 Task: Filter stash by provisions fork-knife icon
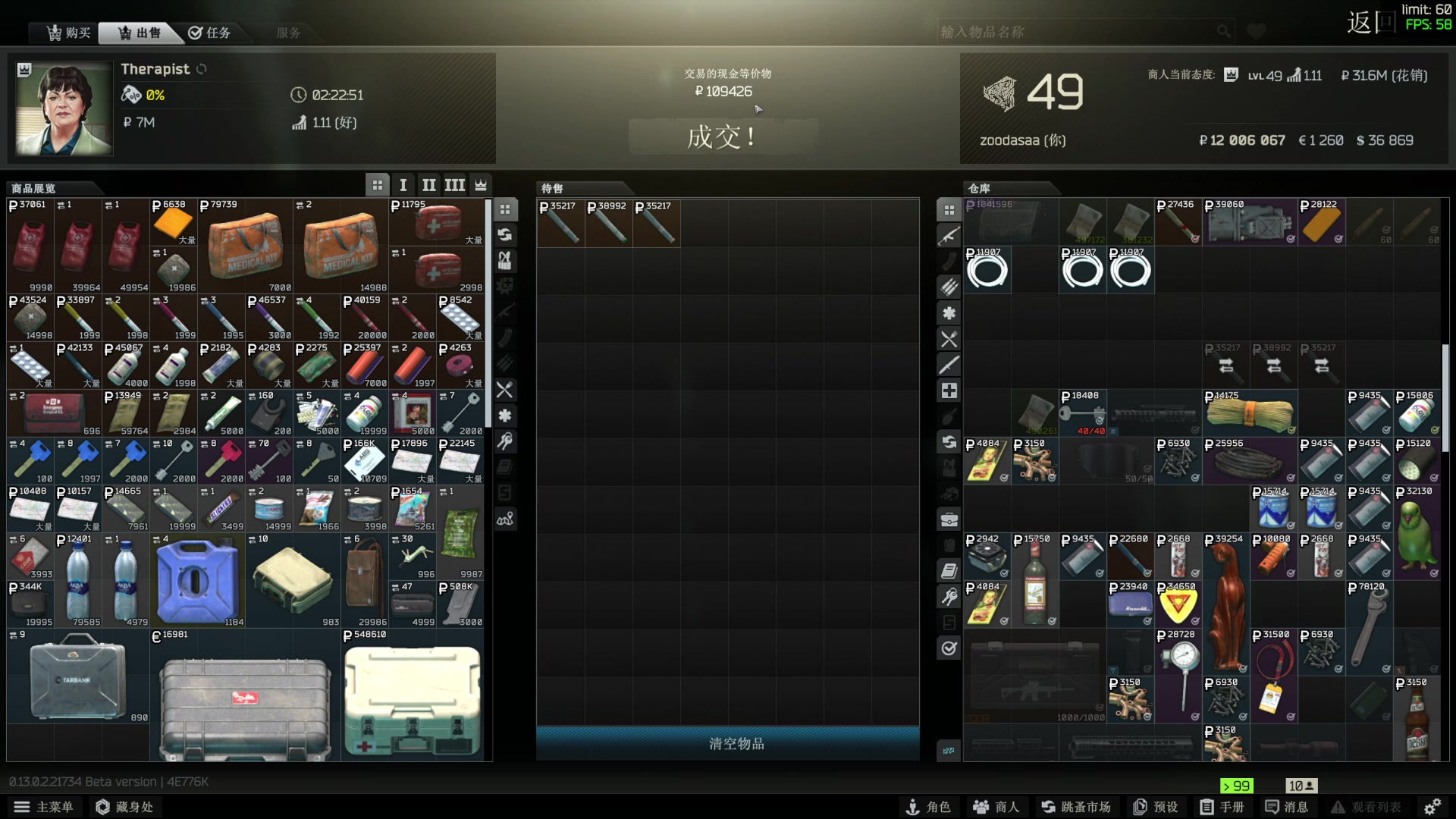coord(949,339)
